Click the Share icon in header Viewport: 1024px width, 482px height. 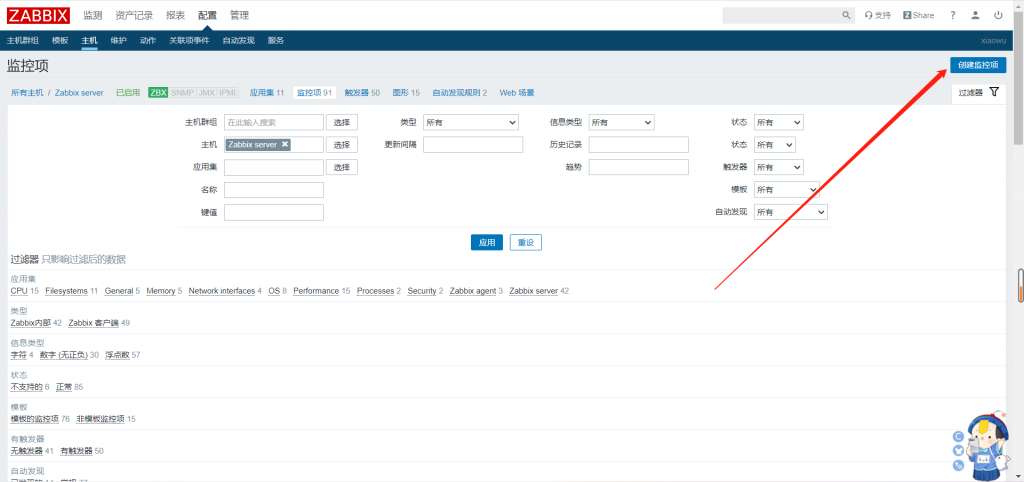pyautogui.click(x=918, y=15)
